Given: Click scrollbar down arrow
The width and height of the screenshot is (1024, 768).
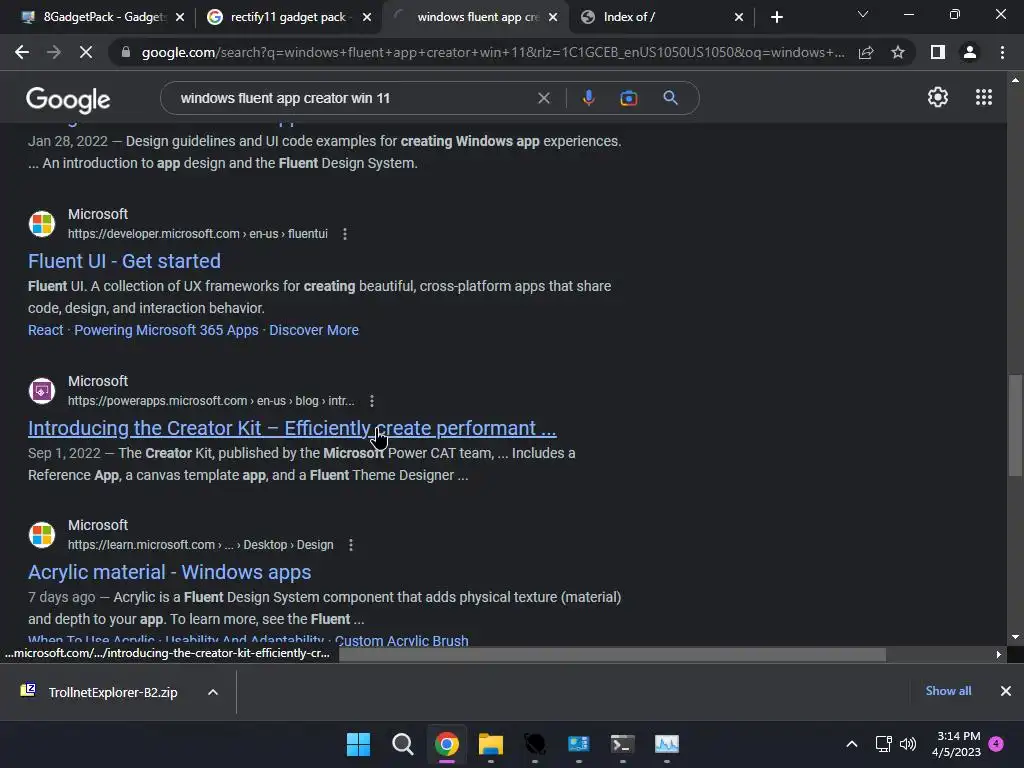Looking at the screenshot, I should click(1015, 637).
